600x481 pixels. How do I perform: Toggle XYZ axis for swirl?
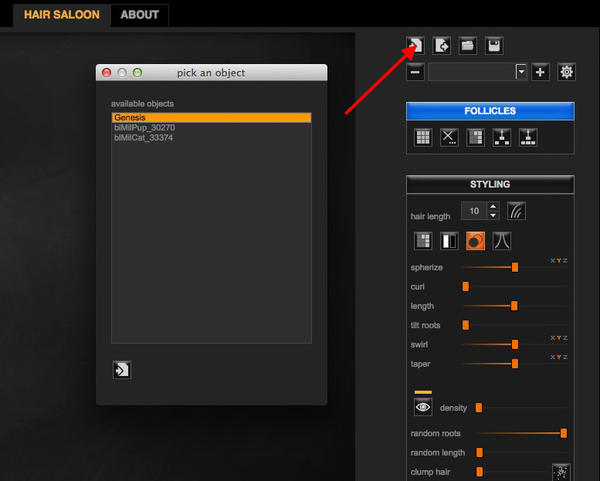559,338
